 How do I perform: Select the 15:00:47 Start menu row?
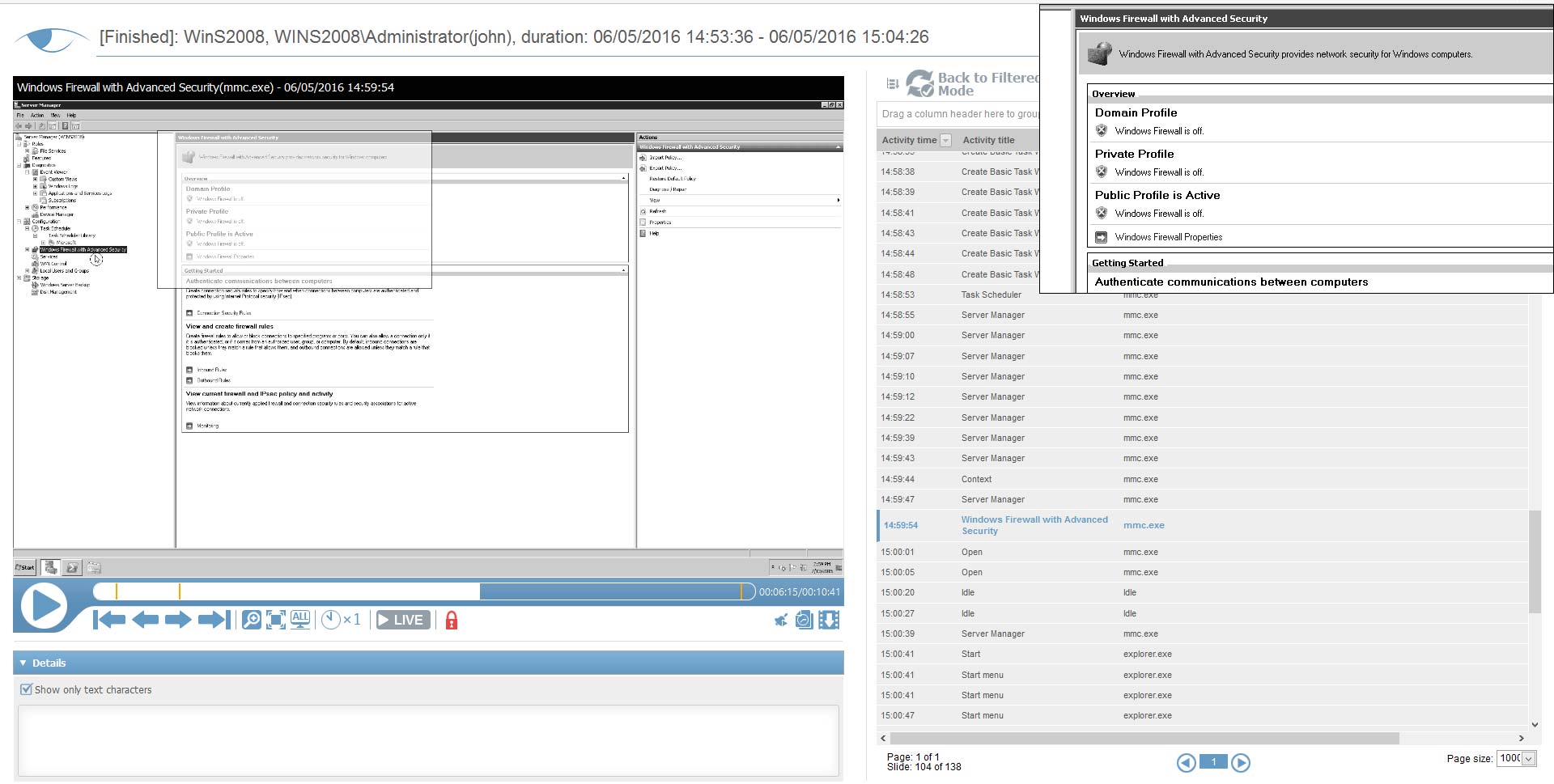(1202, 715)
